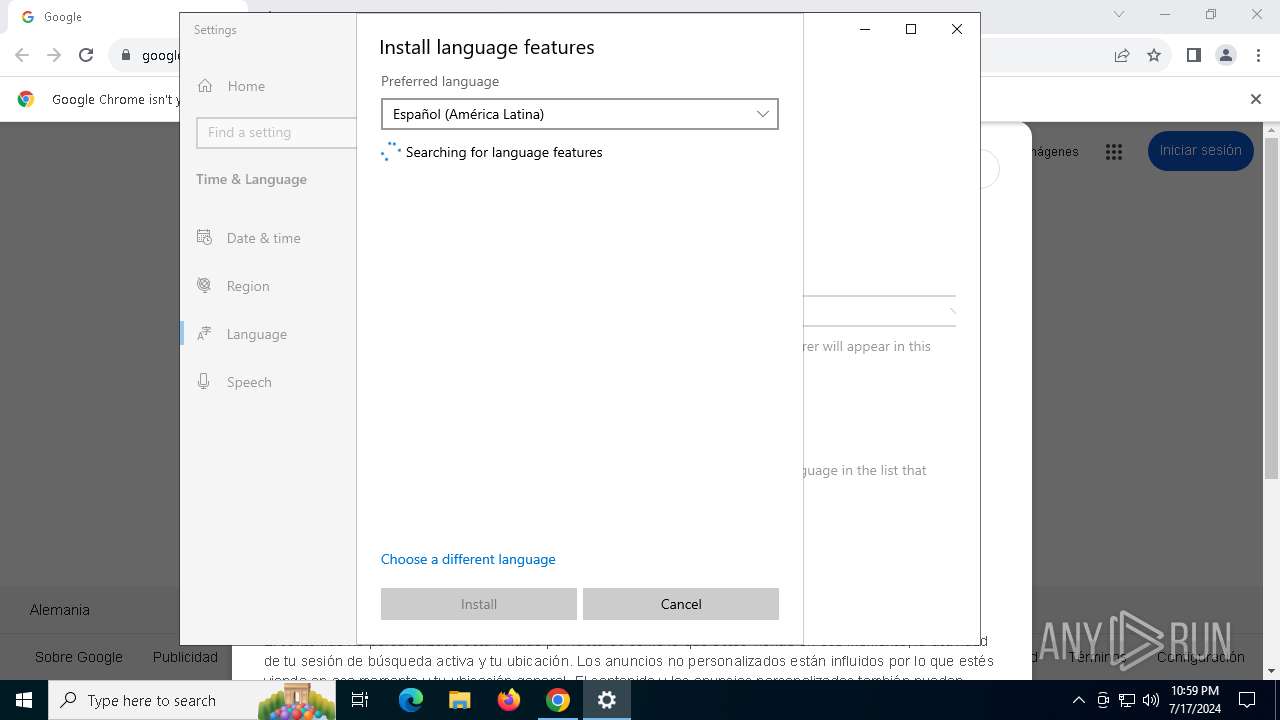Open File Explorer from taskbar

pos(460,700)
